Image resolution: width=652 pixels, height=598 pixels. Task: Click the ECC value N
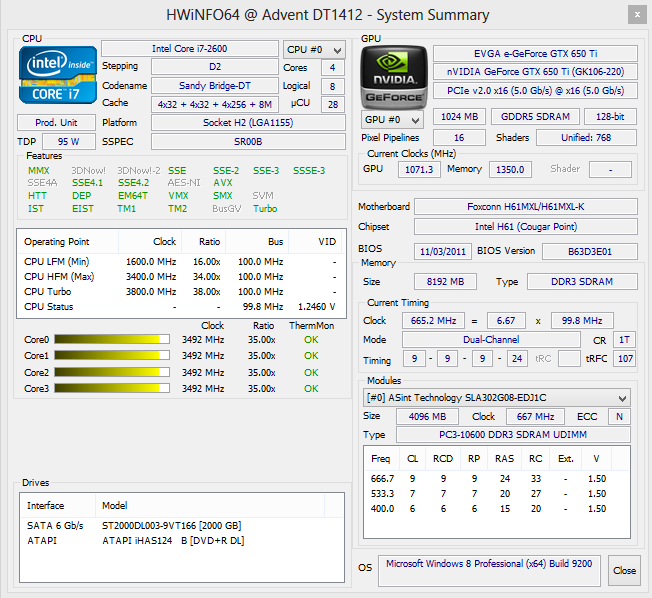(x=620, y=416)
